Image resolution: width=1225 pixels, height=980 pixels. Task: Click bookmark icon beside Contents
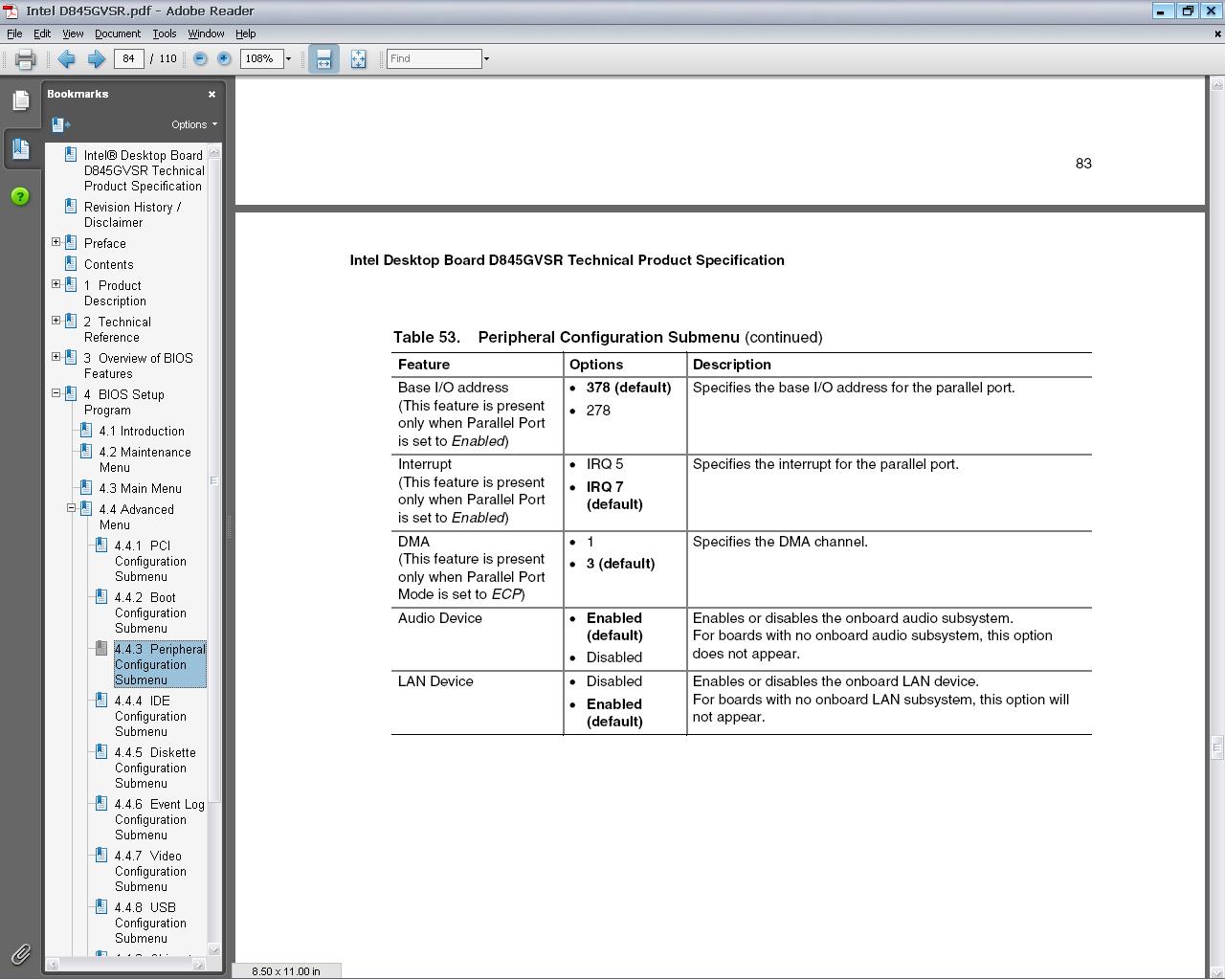click(x=70, y=263)
